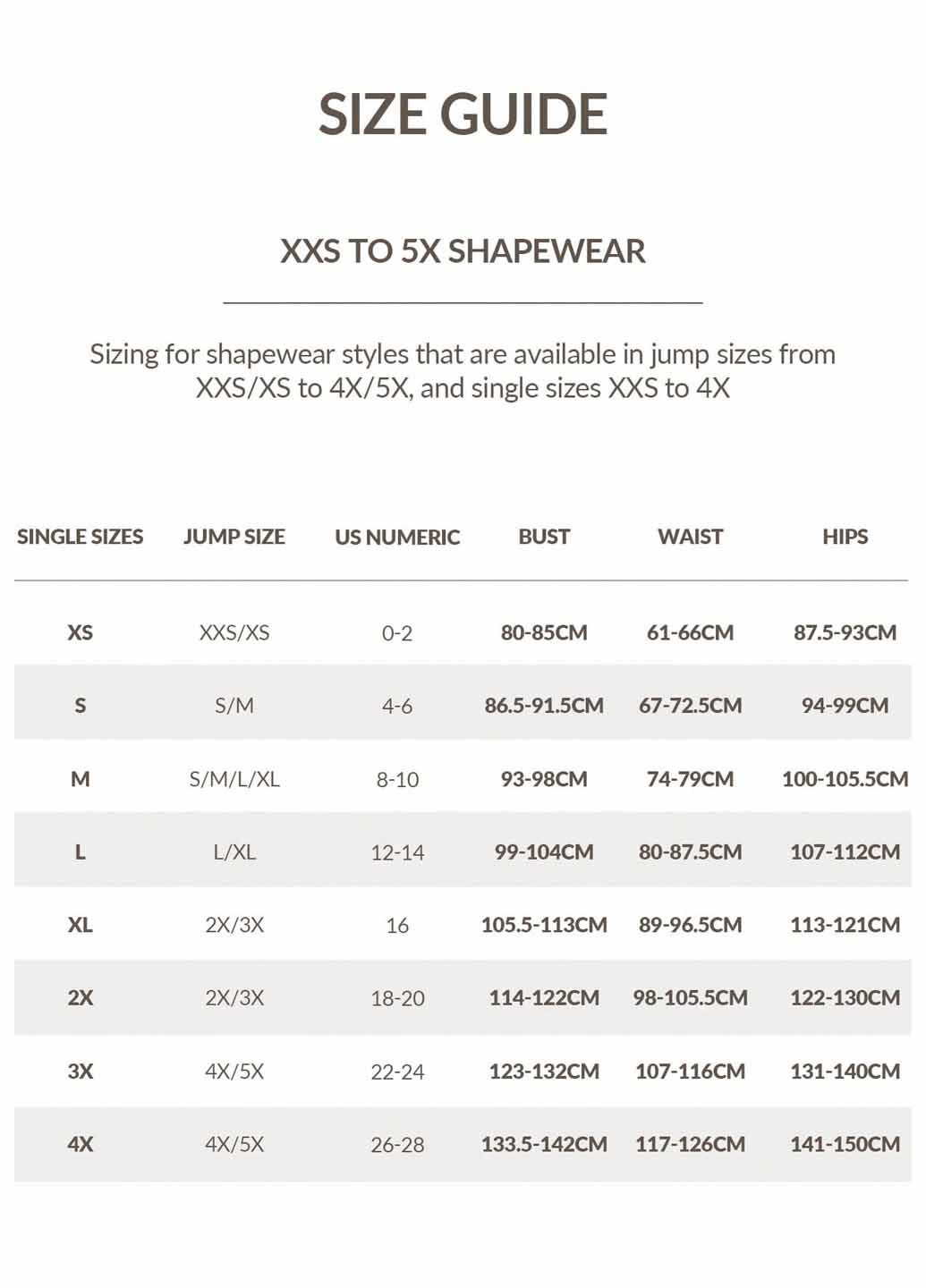The width and height of the screenshot is (926, 1288).
Task: Select the 80-87.5CM waist measurement
Action: click(690, 852)
